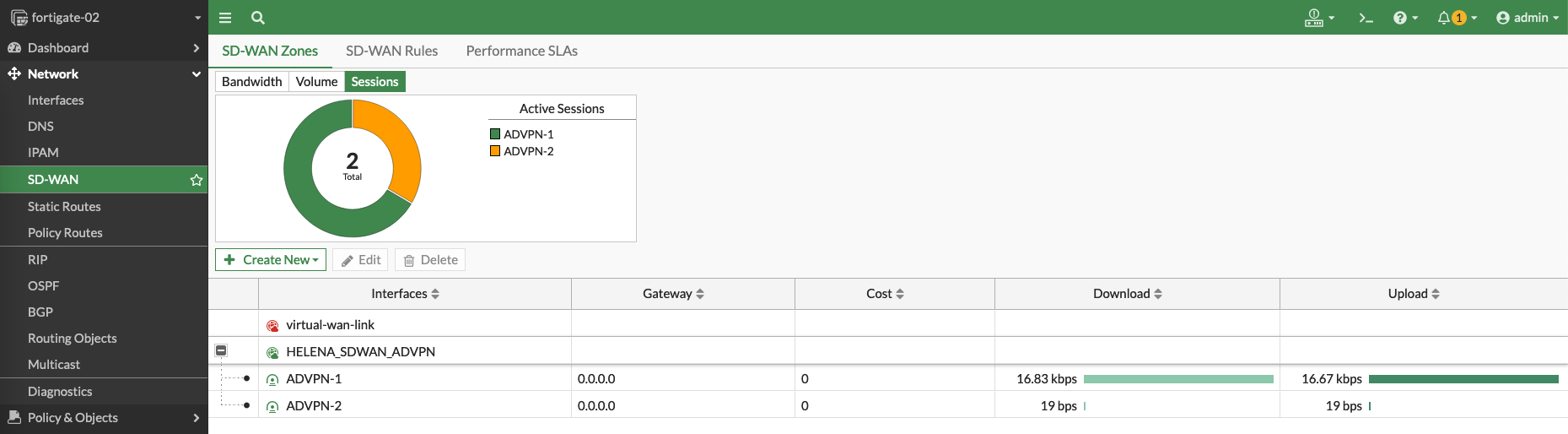Toggle the hamburger sidebar menu icon

point(225,18)
